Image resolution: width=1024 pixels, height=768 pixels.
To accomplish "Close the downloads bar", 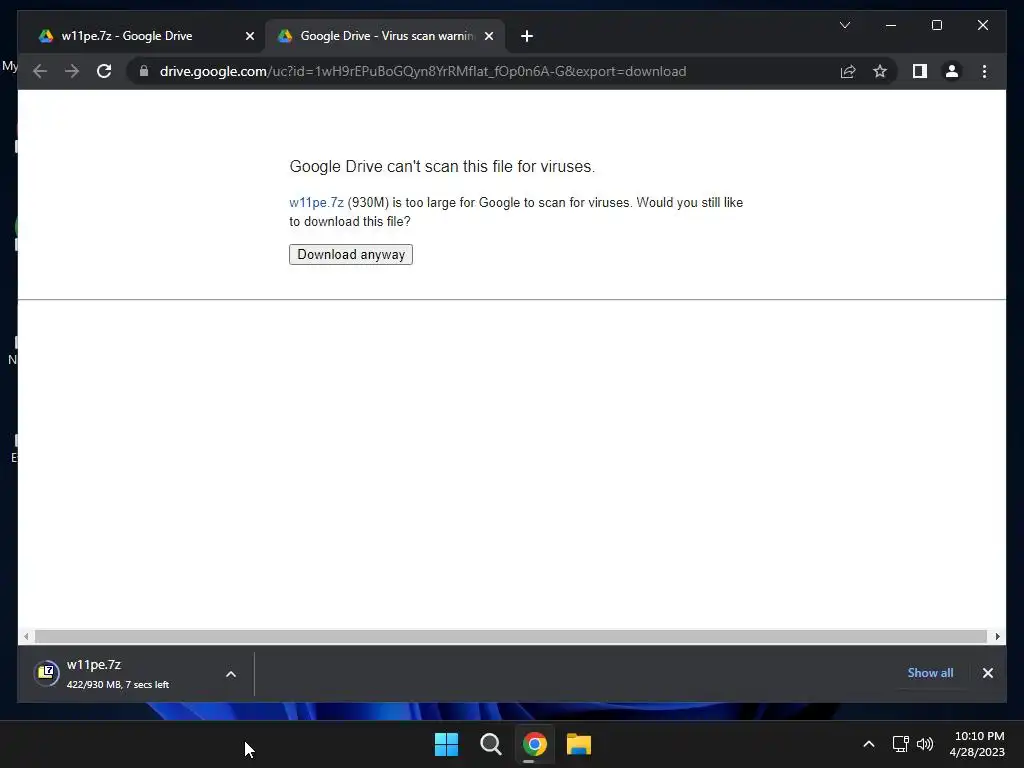I will click(987, 673).
